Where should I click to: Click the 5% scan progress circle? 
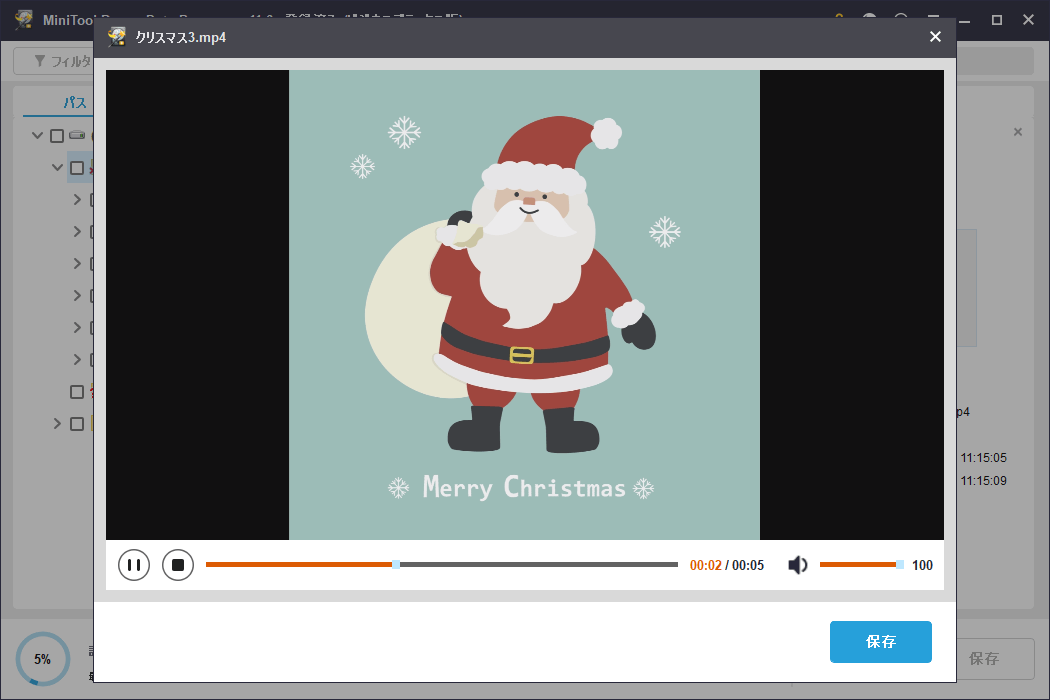42,659
